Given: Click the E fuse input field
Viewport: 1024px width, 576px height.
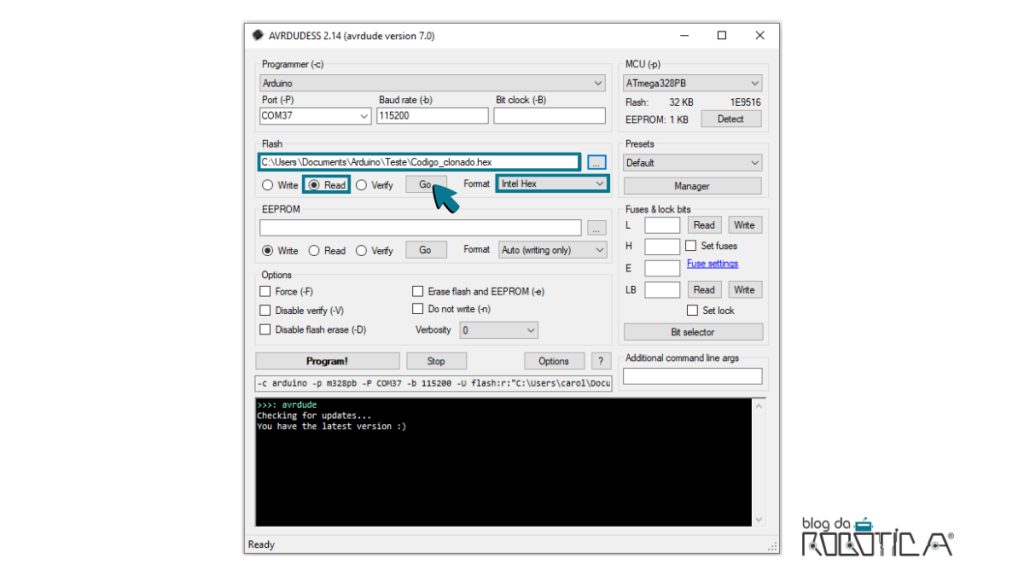Looking at the screenshot, I should click(x=662, y=268).
